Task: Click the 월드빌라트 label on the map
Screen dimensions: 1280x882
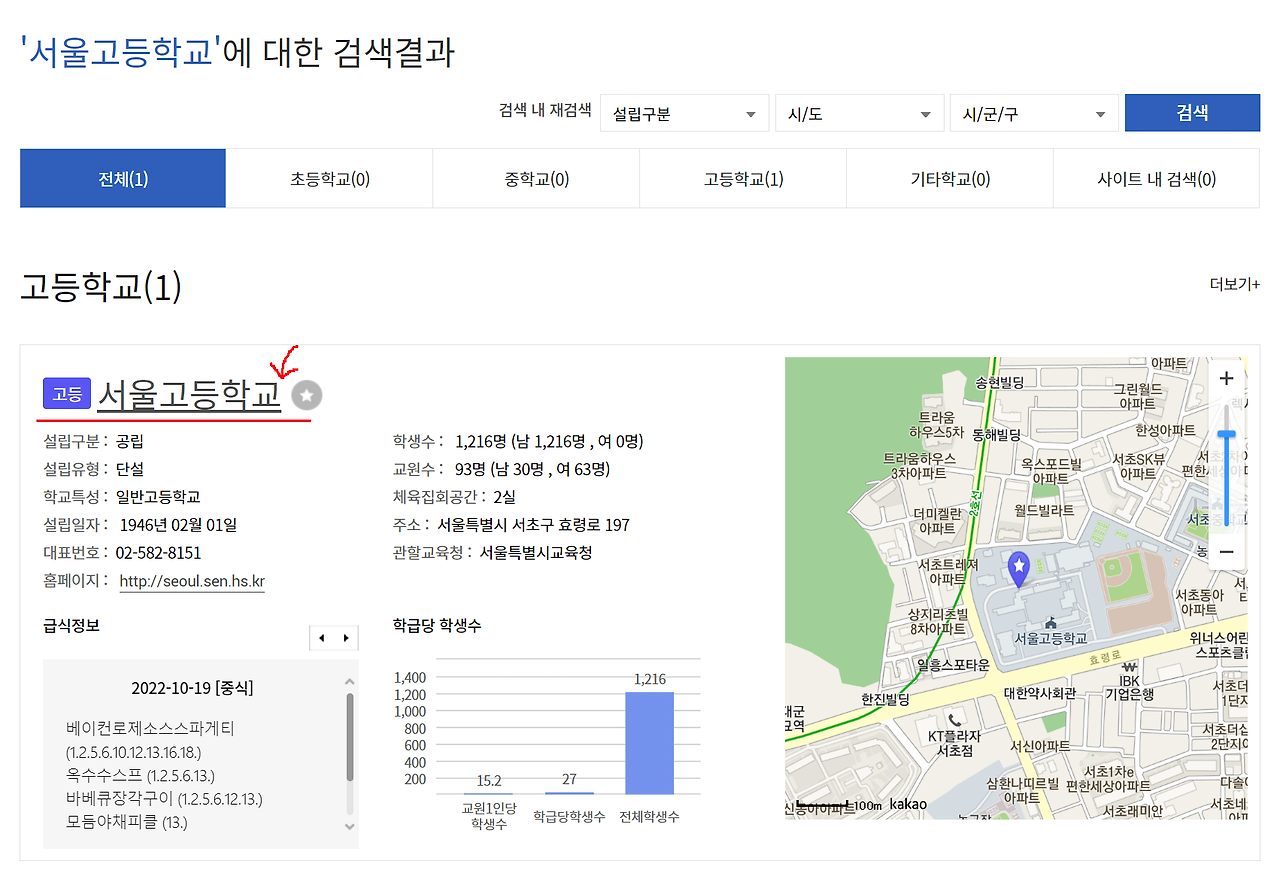Action: click(1043, 510)
